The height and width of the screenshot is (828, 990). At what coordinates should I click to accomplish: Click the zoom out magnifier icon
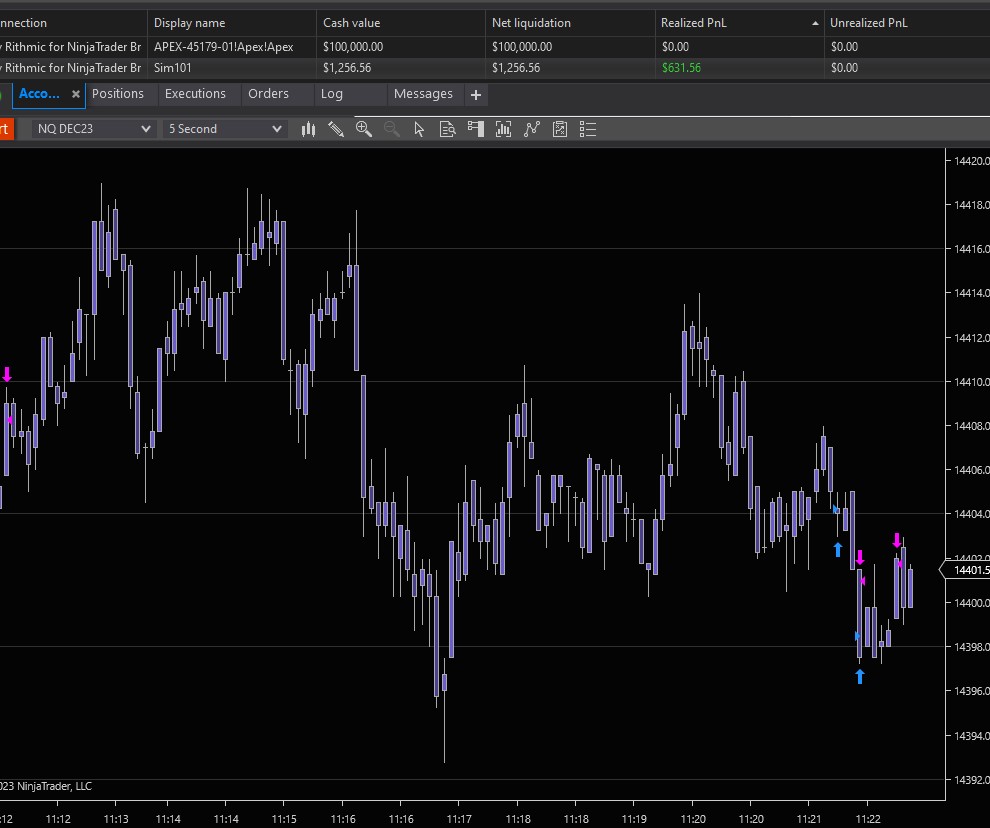point(392,129)
